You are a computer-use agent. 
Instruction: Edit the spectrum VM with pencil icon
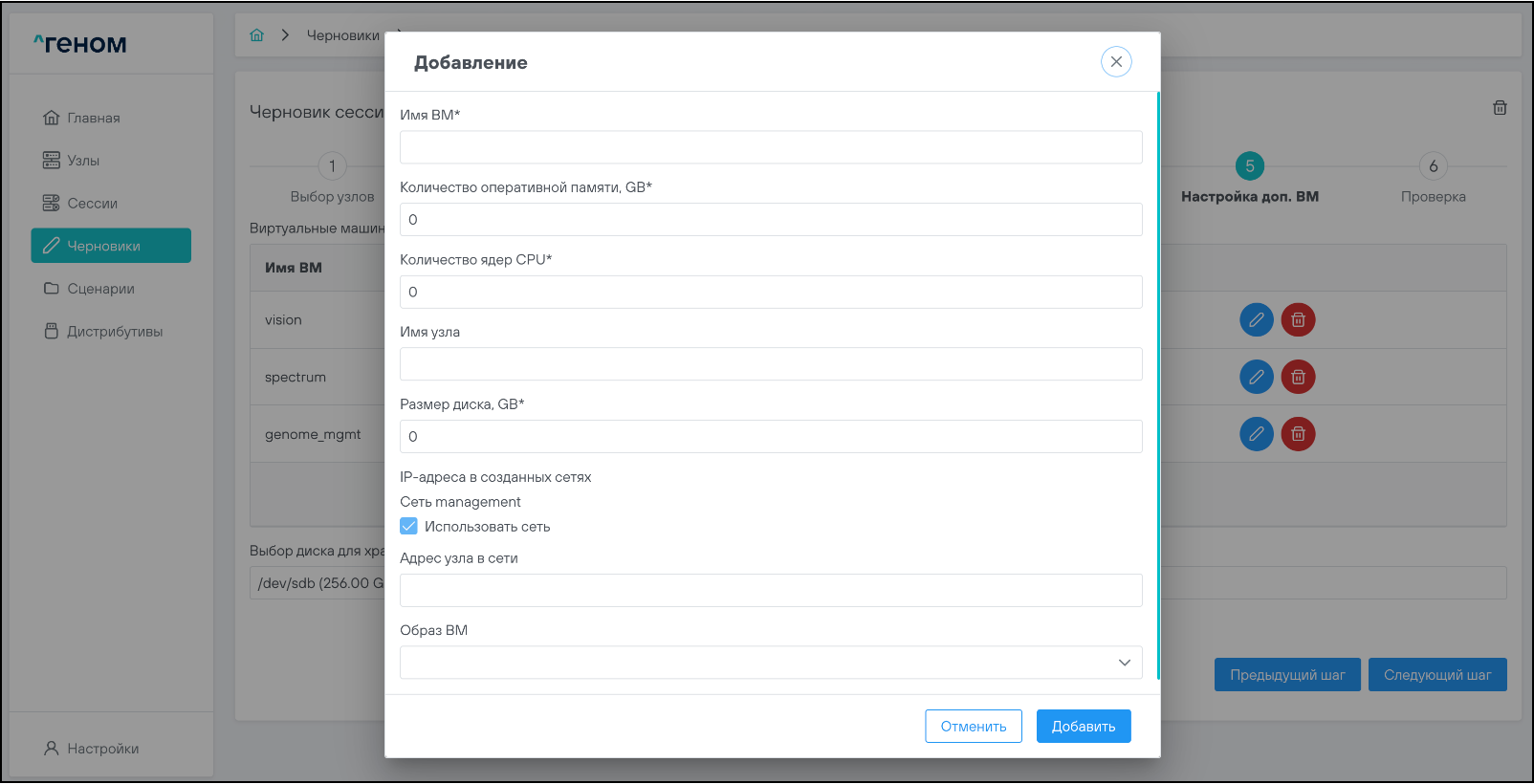pos(1256,378)
